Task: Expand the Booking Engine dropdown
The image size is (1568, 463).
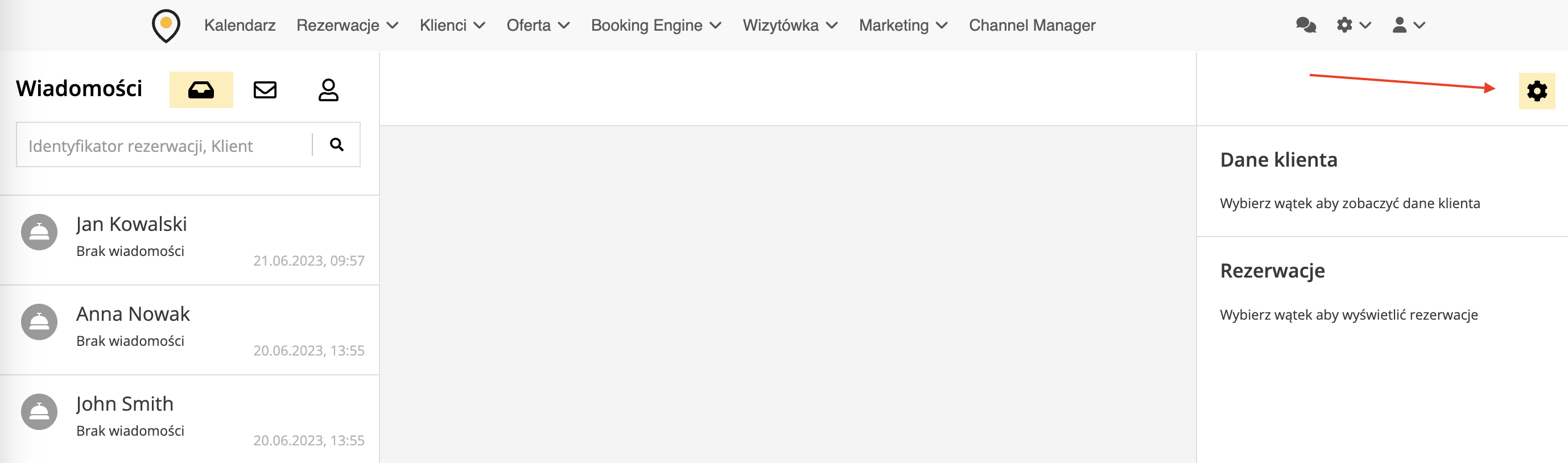Action: [x=655, y=26]
